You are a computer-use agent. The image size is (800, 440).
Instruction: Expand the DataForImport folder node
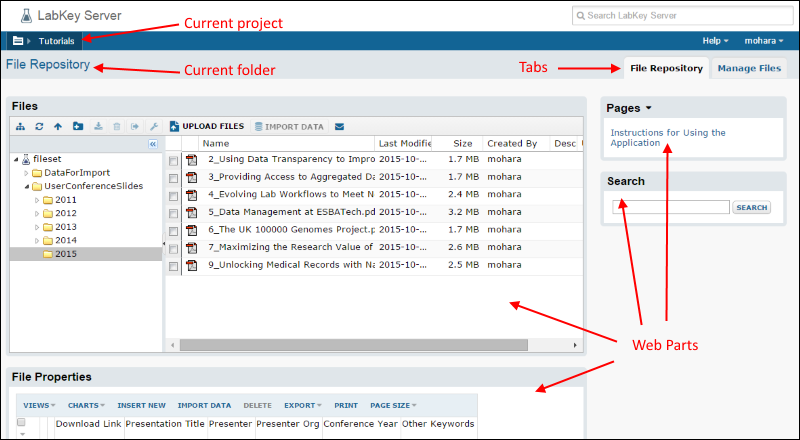point(27,173)
